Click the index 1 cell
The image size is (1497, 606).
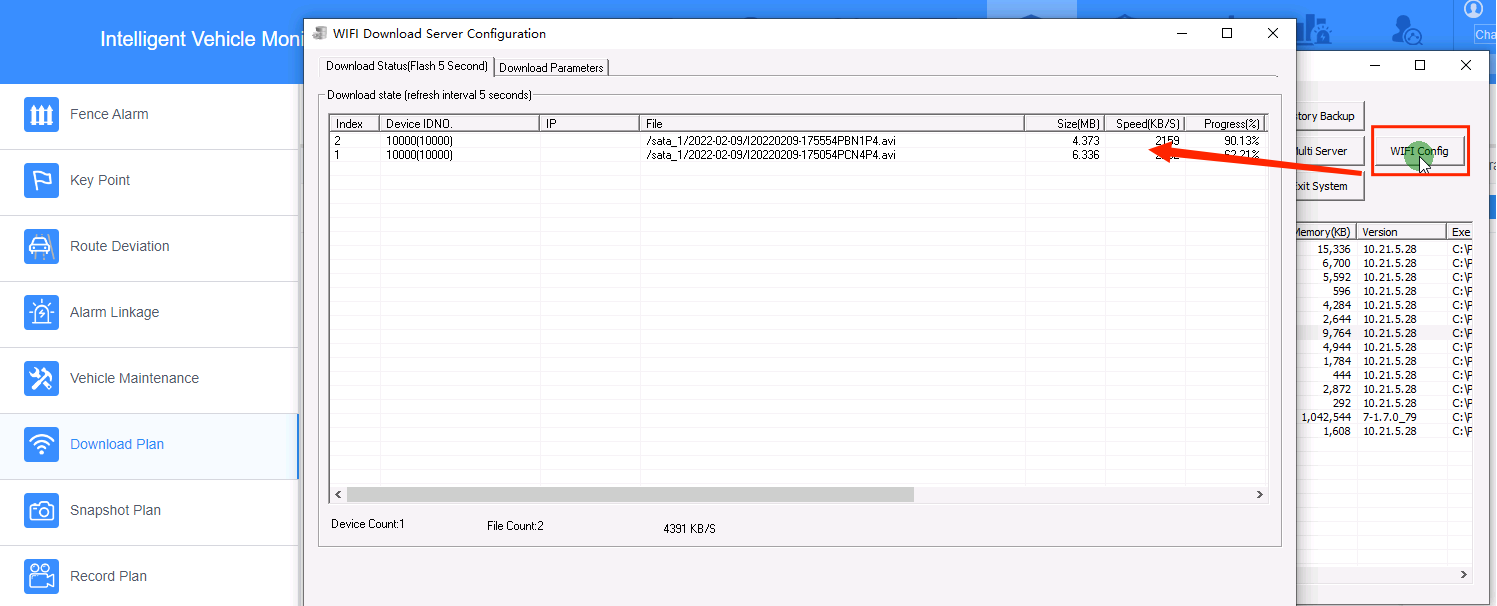[x=338, y=155]
